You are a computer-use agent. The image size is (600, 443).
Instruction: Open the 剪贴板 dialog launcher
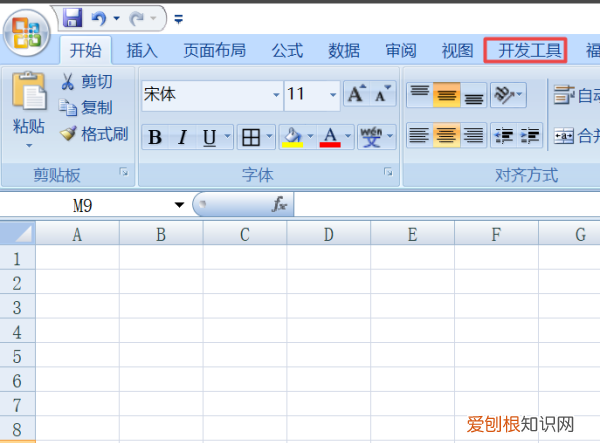tap(124, 173)
